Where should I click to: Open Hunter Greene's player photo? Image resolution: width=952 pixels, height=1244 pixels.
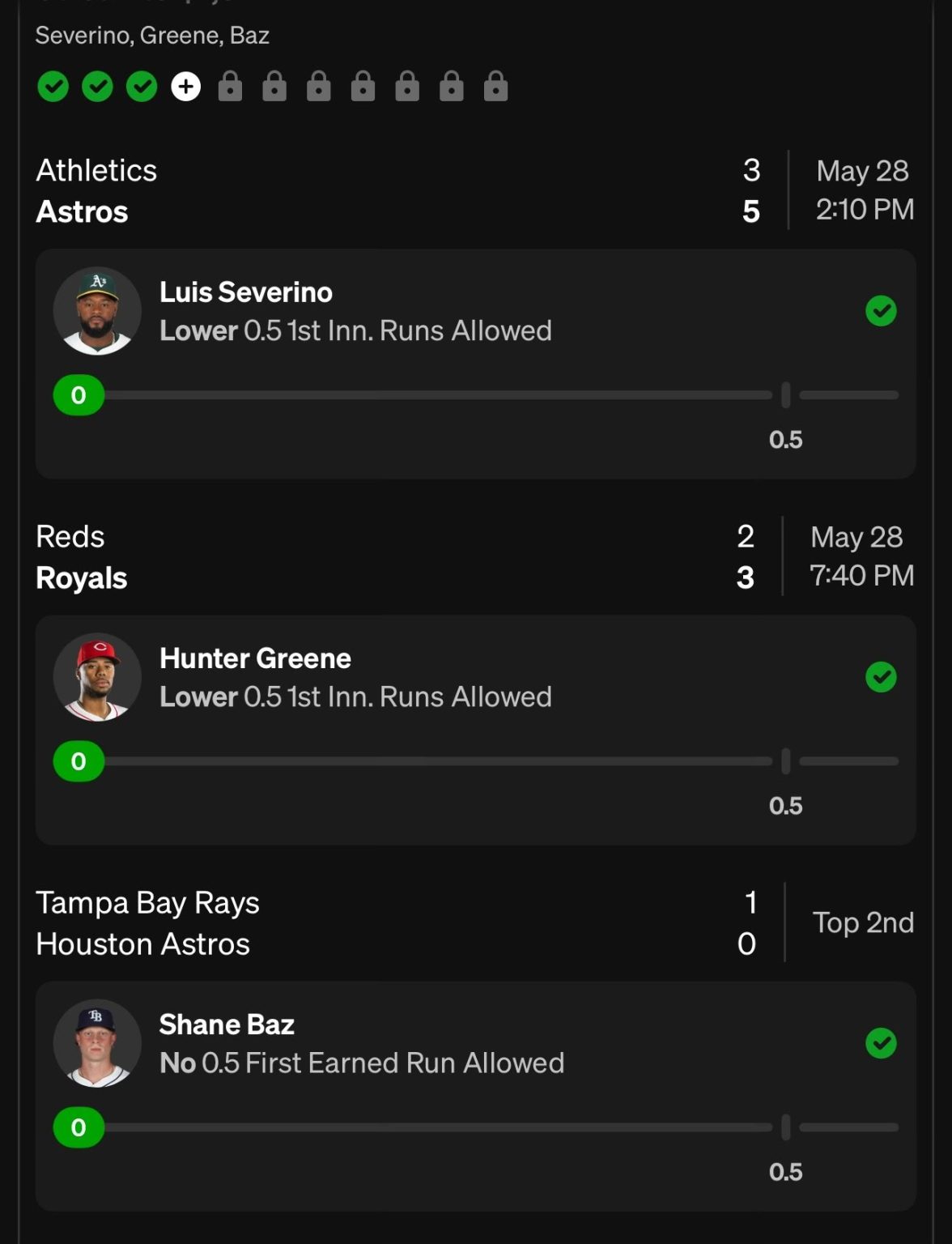tap(97, 677)
